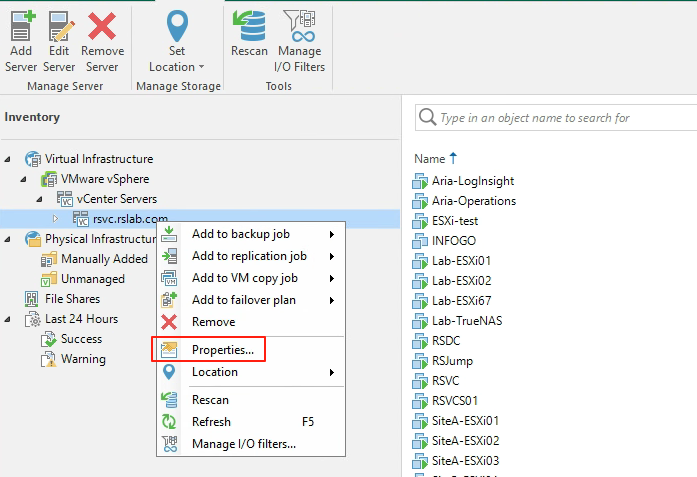This screenshot has width=697, height=477.
Task: Select the Aria-LogInsight VM
Action: pyautogui.click(x=463, y=181)
